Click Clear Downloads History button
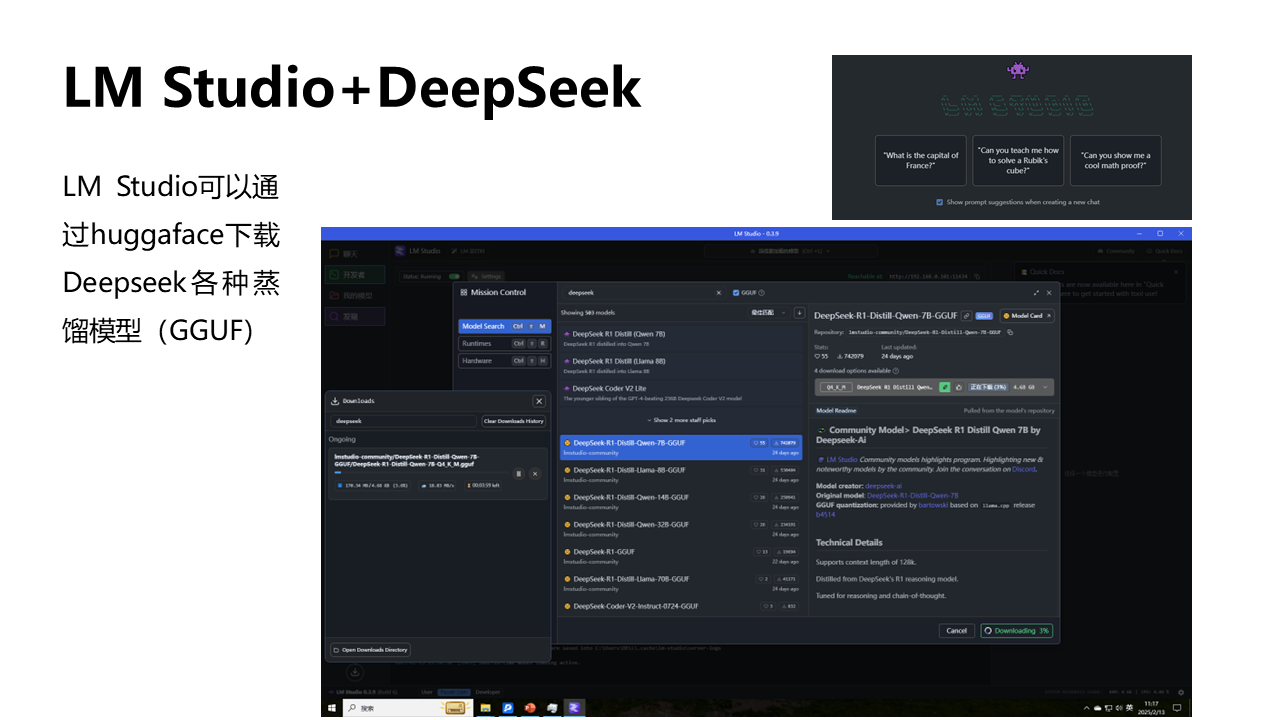Screen dimensions: 1280x720 click(x=514, y=421)
